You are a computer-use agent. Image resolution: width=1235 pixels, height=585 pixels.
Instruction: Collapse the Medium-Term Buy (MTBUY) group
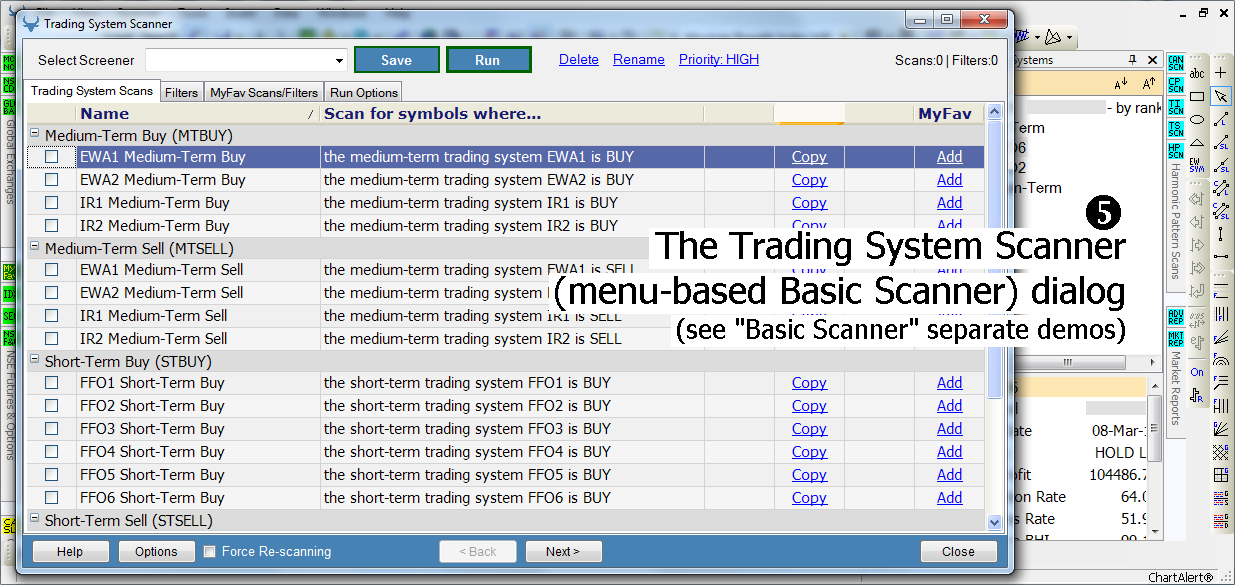point(34,133)
